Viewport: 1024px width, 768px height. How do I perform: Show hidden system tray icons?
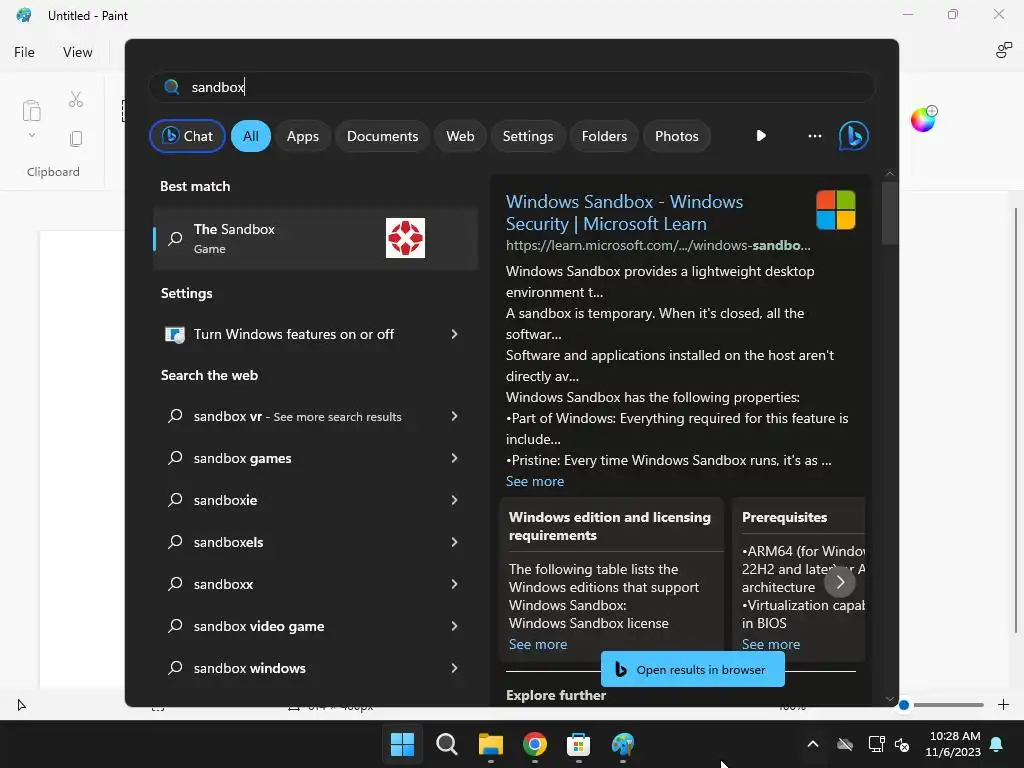click(813, 744)
